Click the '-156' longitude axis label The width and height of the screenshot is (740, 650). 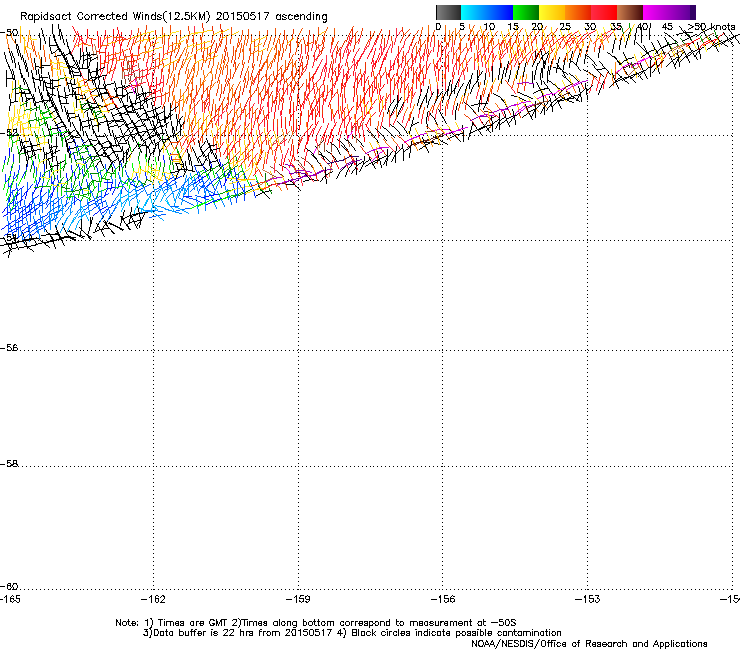click(x=443, y=599)
